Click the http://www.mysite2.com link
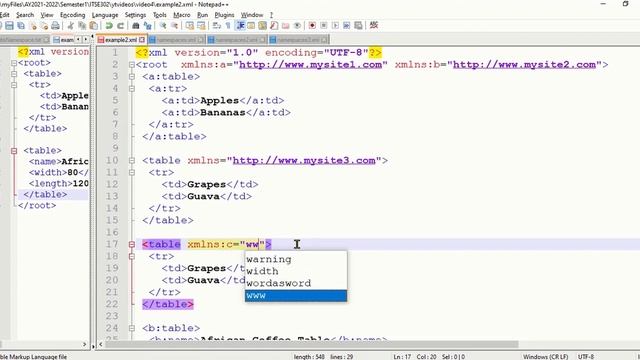Viewport: 640px width, 360px height. pos(524,64)
